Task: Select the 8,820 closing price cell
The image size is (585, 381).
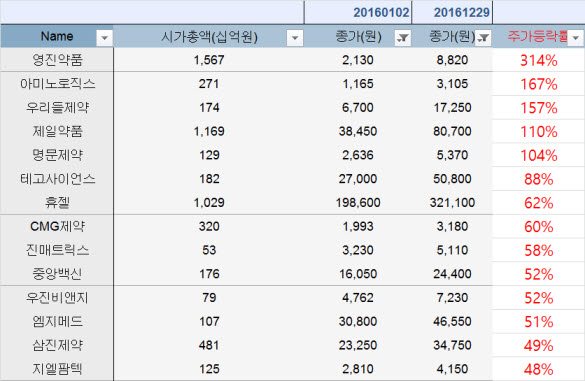Action: pos(452,60)
